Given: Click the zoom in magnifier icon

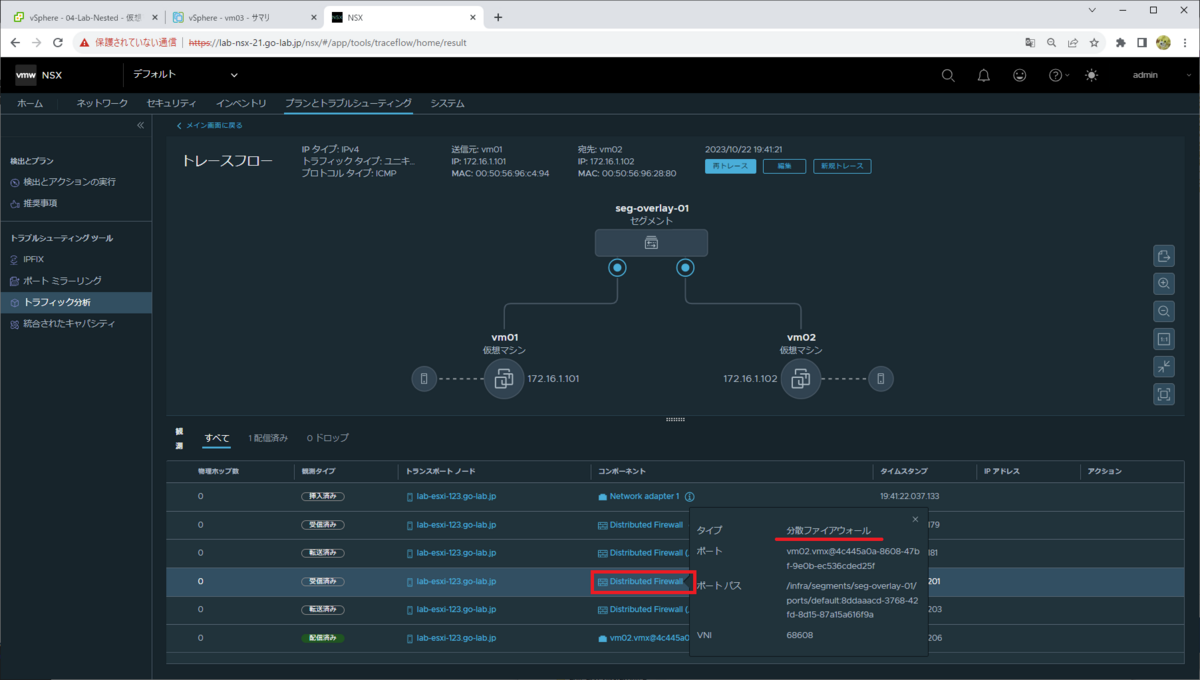Looking at the screenshot, I should [x=1164, y=283].
